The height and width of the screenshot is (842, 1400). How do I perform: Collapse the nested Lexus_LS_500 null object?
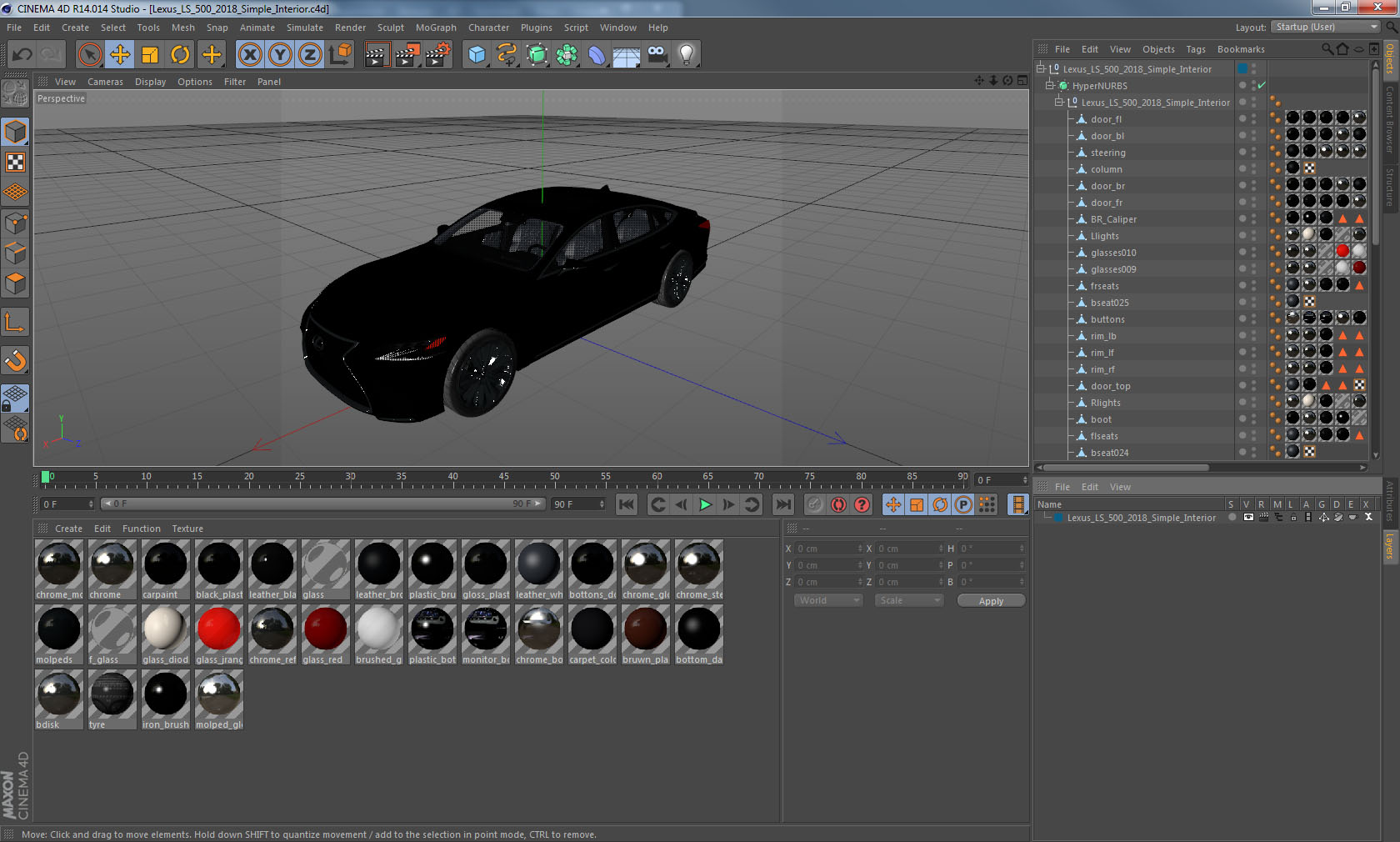pos(1059,102)
